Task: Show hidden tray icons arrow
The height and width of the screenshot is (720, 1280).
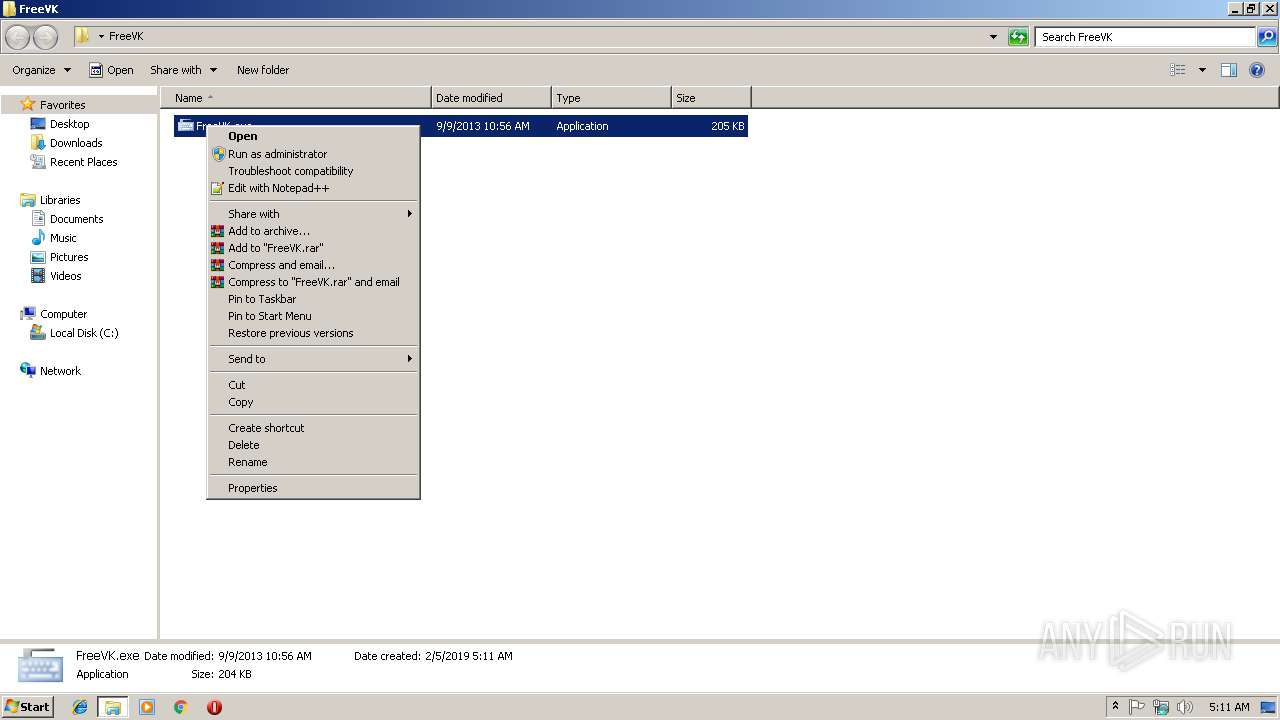Action: (1115, 706)
